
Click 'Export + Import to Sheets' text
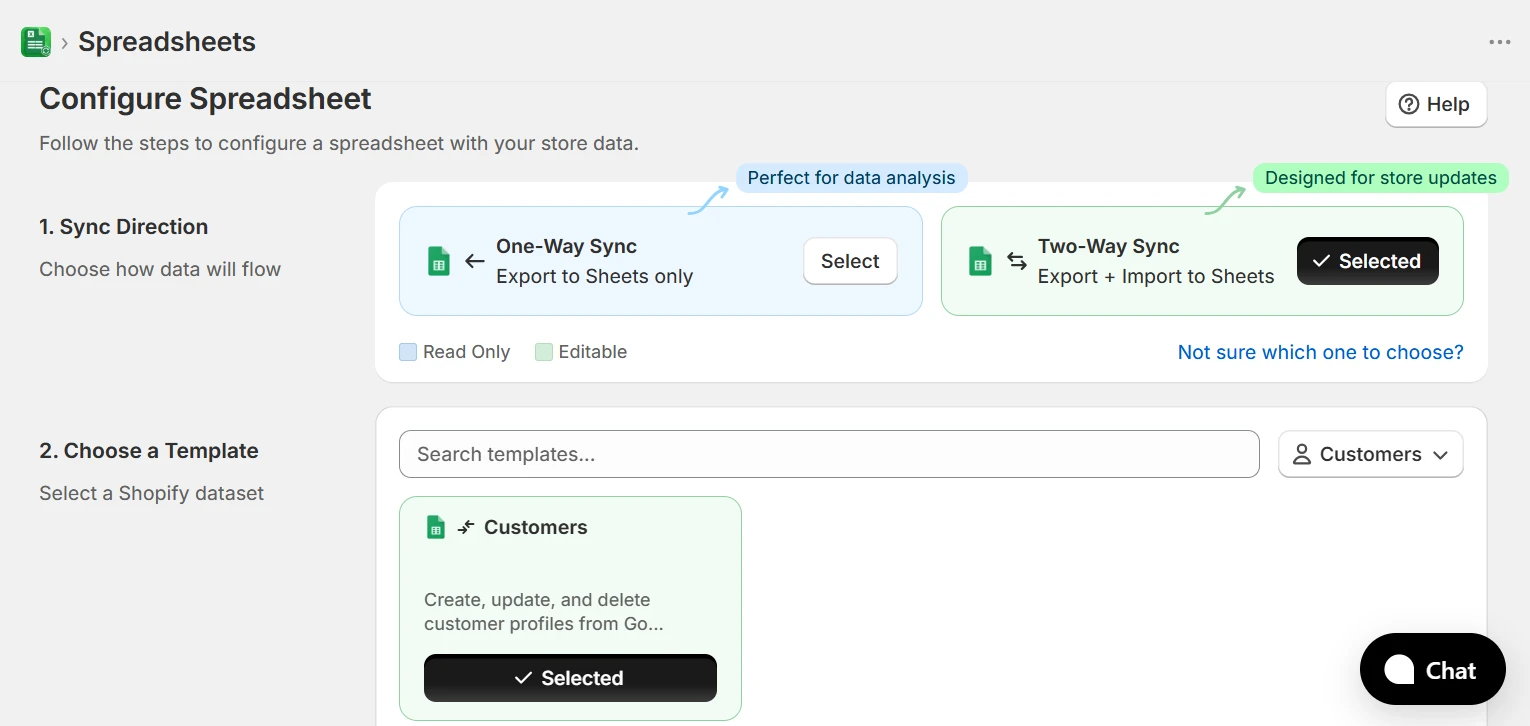(x=1156, y=276)
